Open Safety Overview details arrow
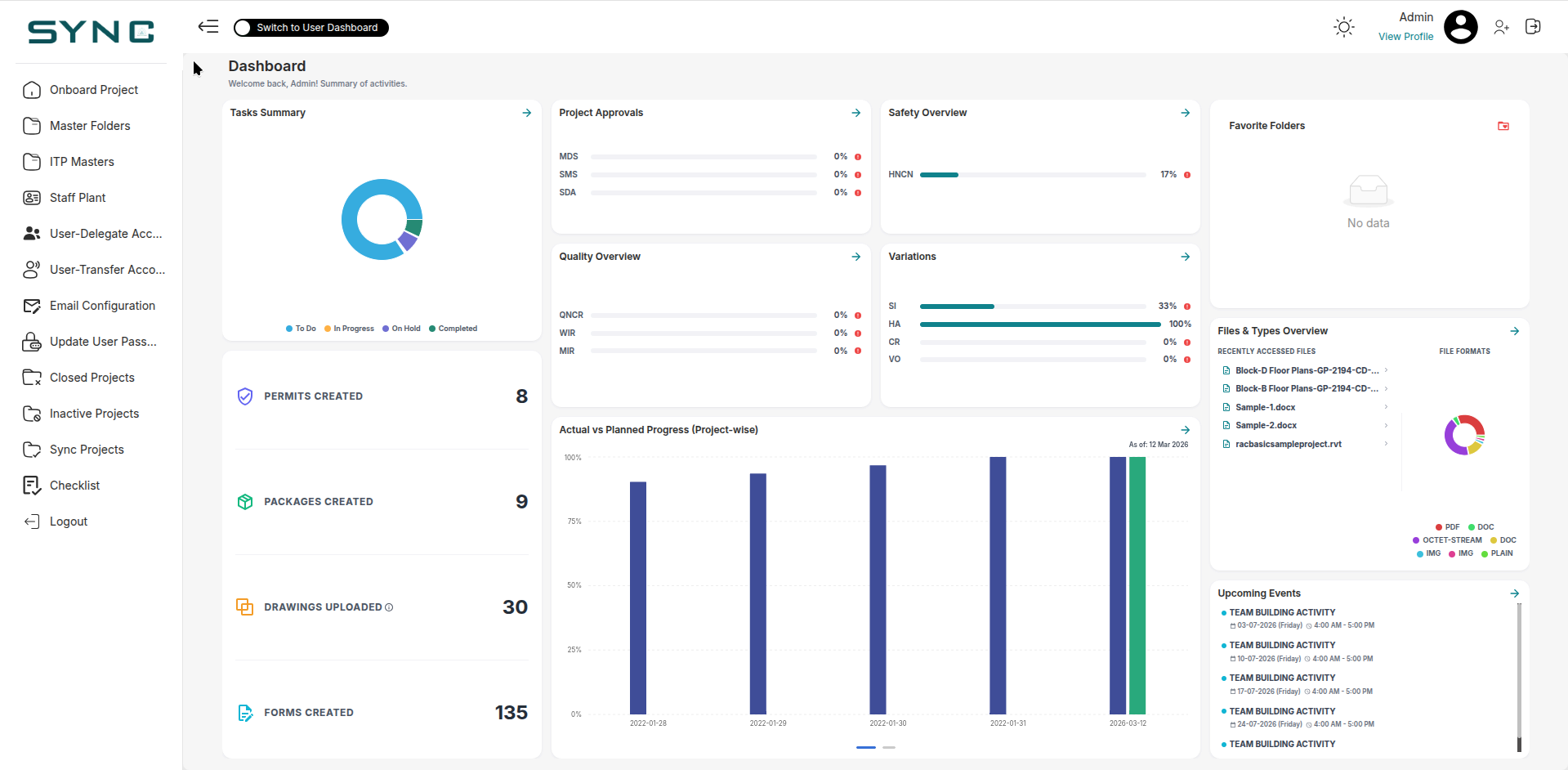 pyautogui.click(x=1186, y=113)
